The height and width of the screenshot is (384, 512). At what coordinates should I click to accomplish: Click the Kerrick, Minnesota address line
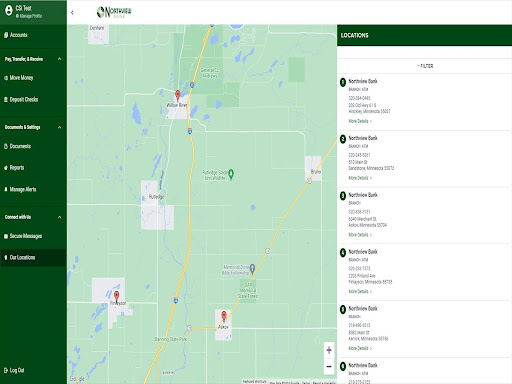[x=368, y=339]
